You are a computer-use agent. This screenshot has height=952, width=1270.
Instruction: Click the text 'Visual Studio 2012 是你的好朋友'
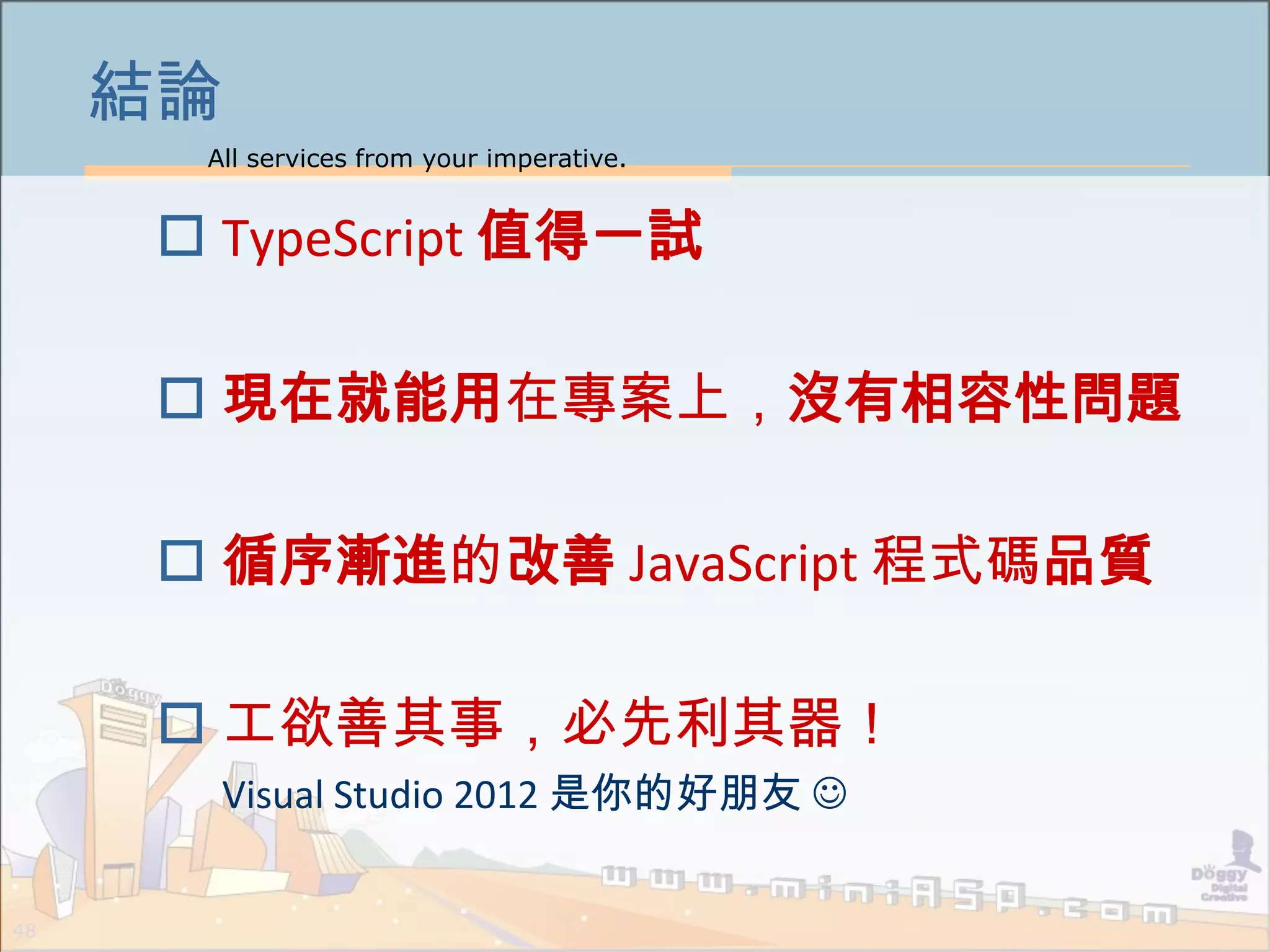coord(512,794)
